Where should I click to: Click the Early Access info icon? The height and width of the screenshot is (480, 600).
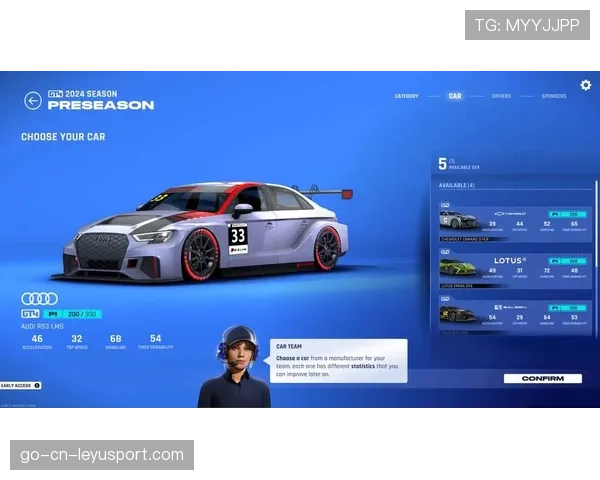[x=37, y=385]
